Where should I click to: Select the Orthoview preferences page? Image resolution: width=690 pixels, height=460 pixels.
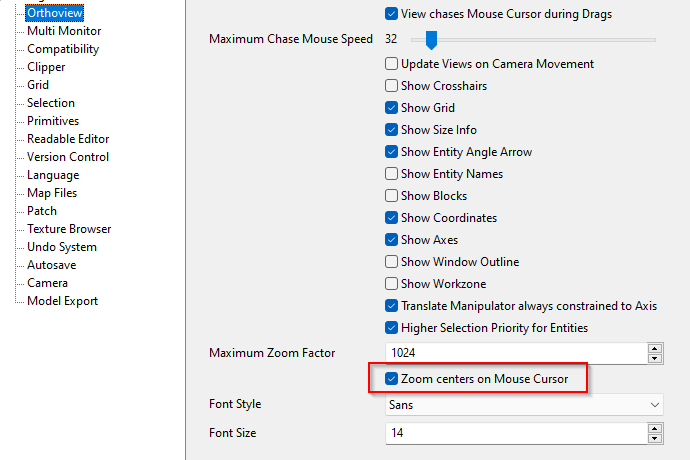[x=55, y=13]
